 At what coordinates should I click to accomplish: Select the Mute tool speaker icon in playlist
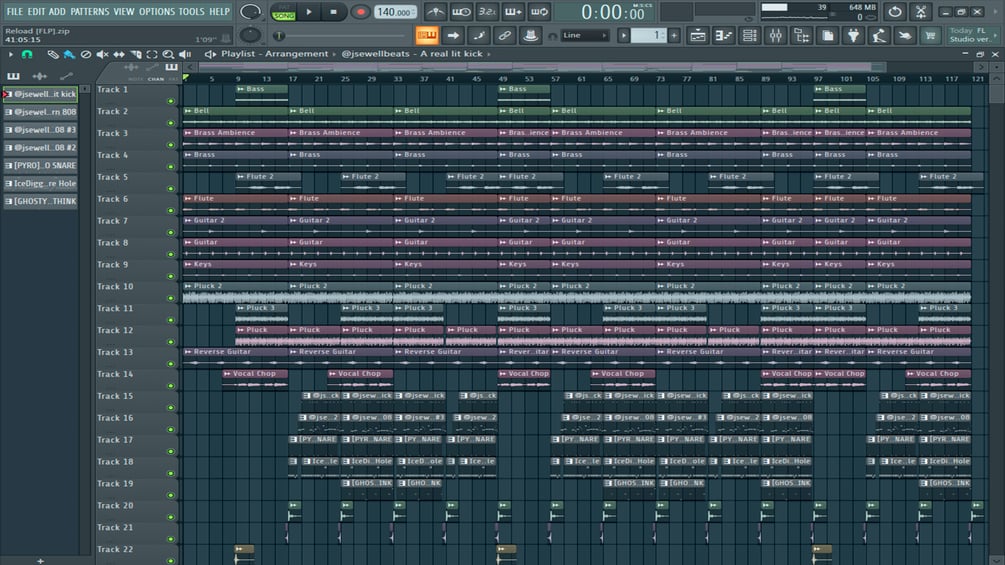click(x=102, y=54)
